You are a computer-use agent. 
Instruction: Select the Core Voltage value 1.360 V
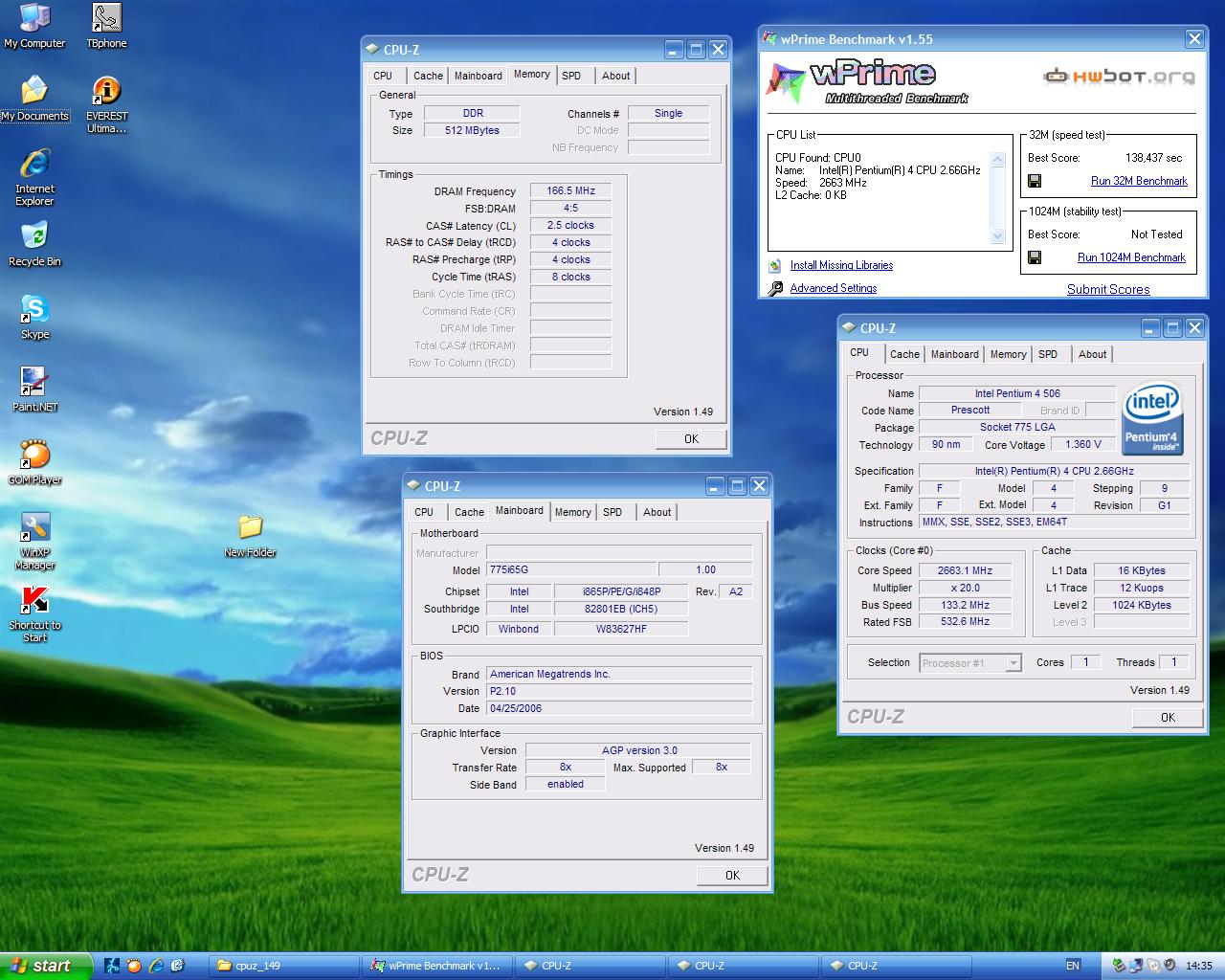coord(1083,444)
